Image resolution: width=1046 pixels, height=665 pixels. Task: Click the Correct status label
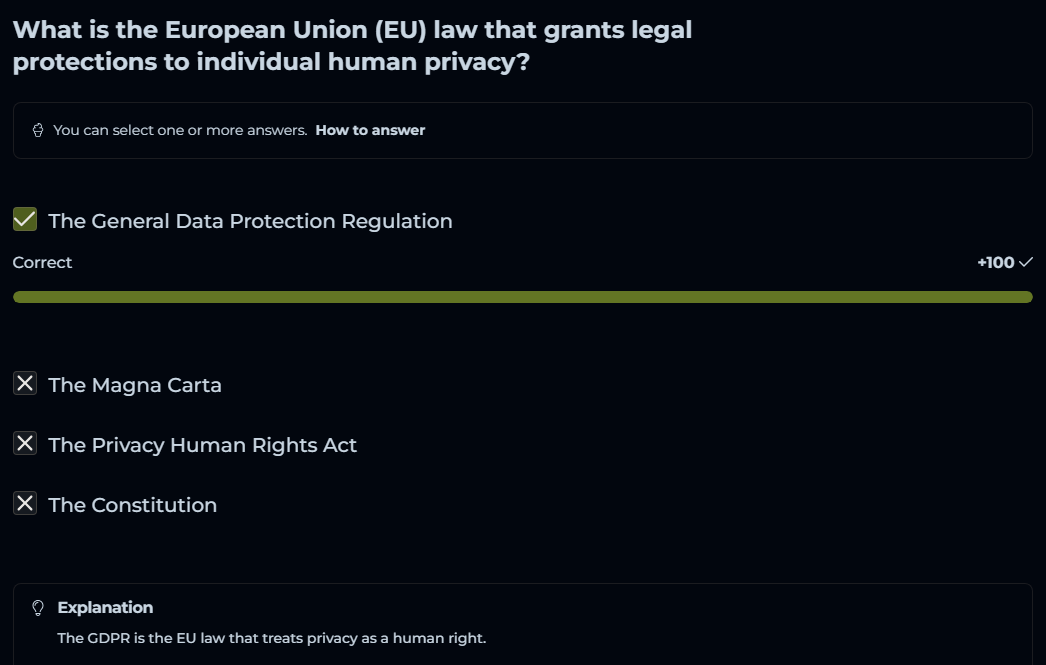[42, 262]
